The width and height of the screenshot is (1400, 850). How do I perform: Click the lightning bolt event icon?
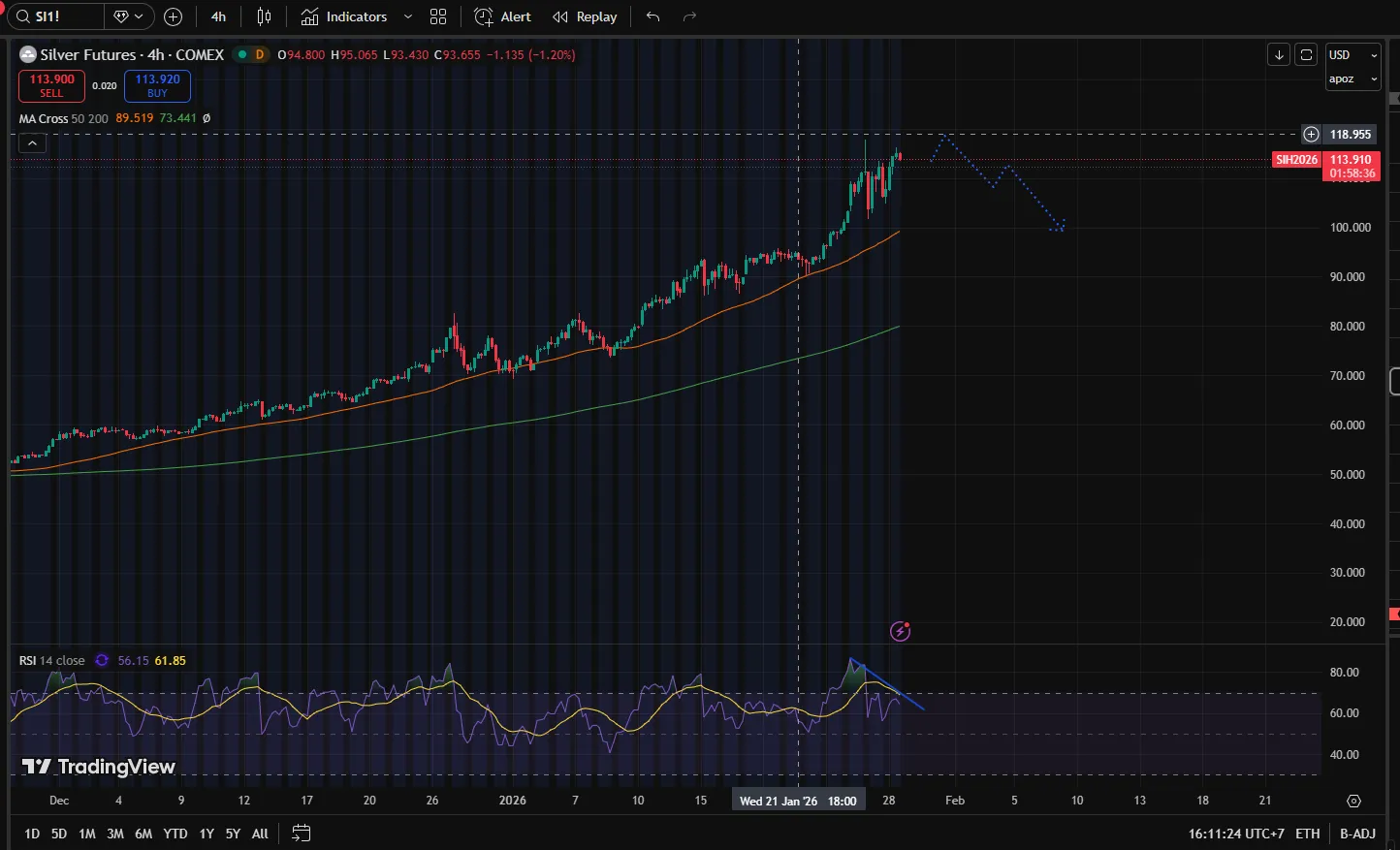pyautogui.click(x=900, y=632)
